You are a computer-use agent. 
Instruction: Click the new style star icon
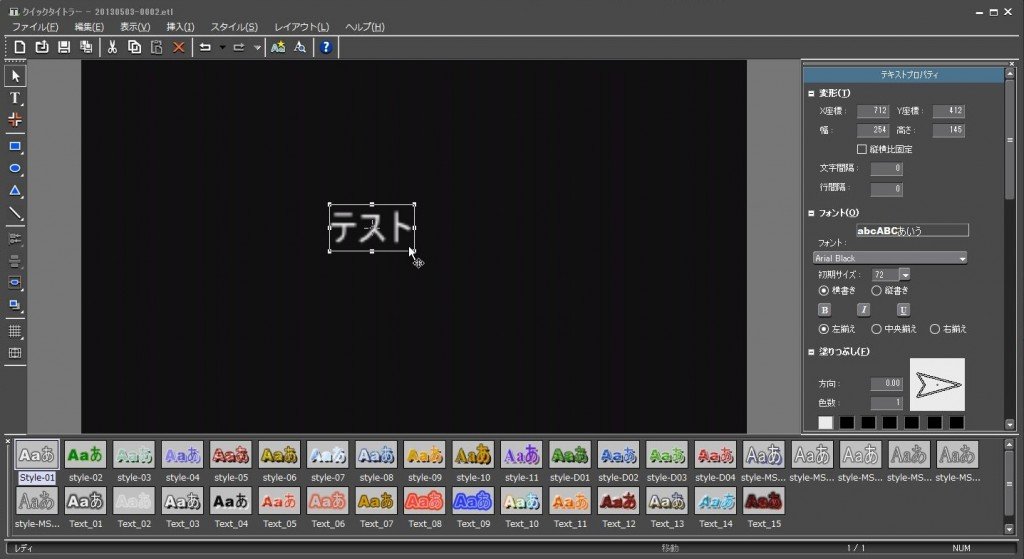pos(278,47)
